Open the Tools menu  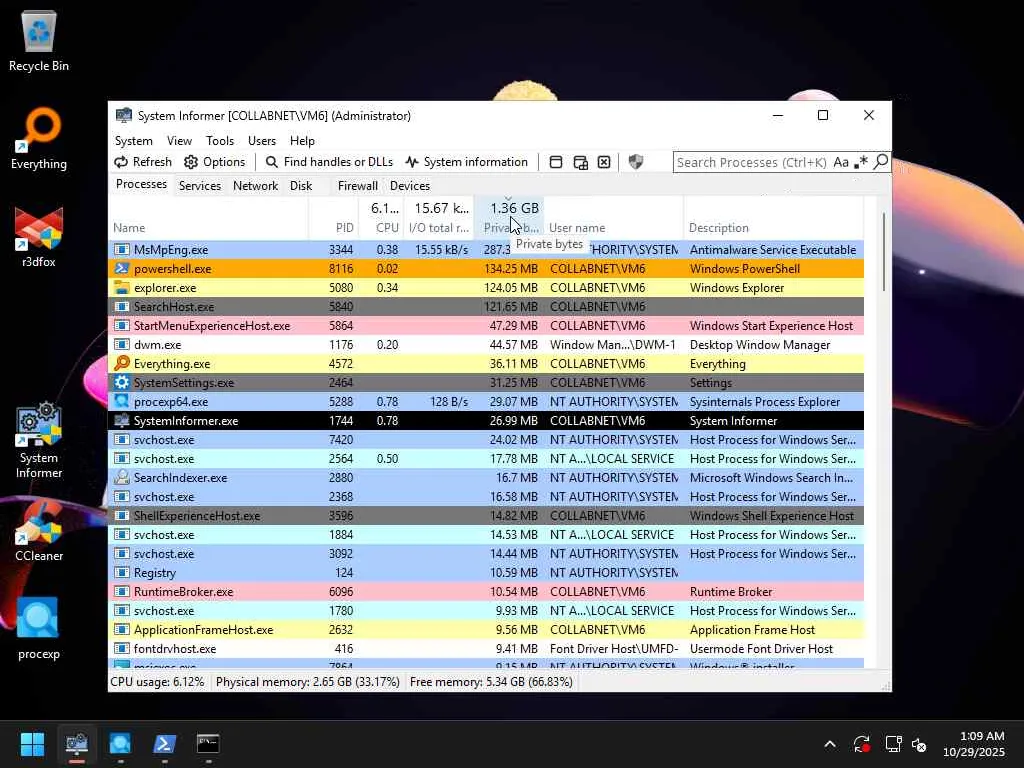pos(219,140)
